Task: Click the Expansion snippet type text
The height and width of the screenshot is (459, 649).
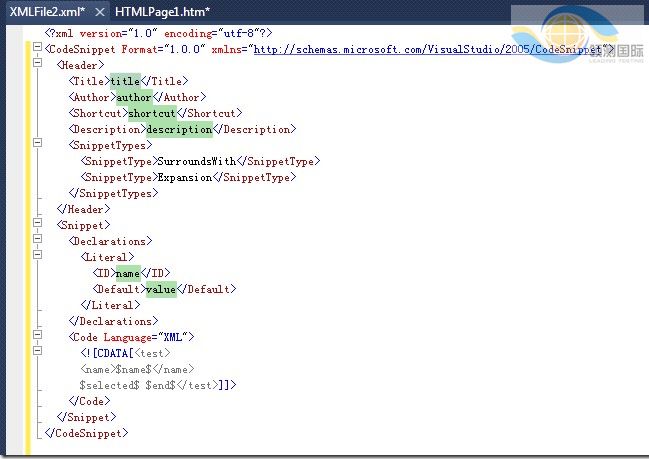Action: coord(185,177)
